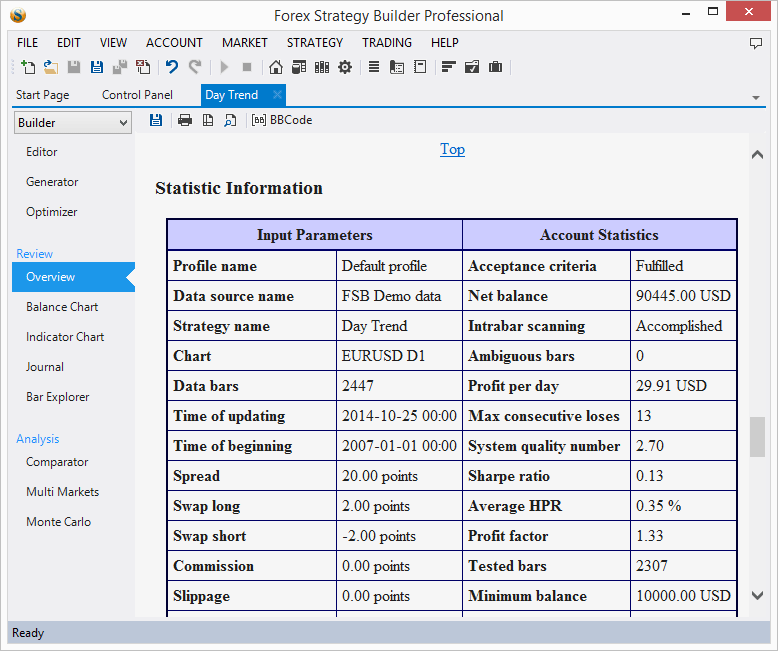
Task: Click the close-document icon with red X
Action: coord(143,67)
